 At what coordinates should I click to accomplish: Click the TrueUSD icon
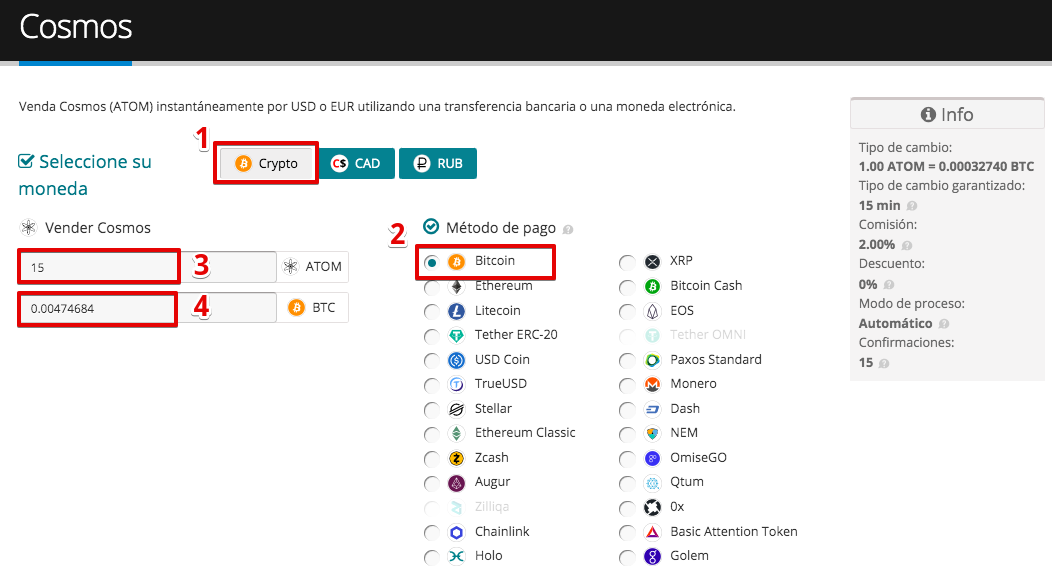(456, 384)
